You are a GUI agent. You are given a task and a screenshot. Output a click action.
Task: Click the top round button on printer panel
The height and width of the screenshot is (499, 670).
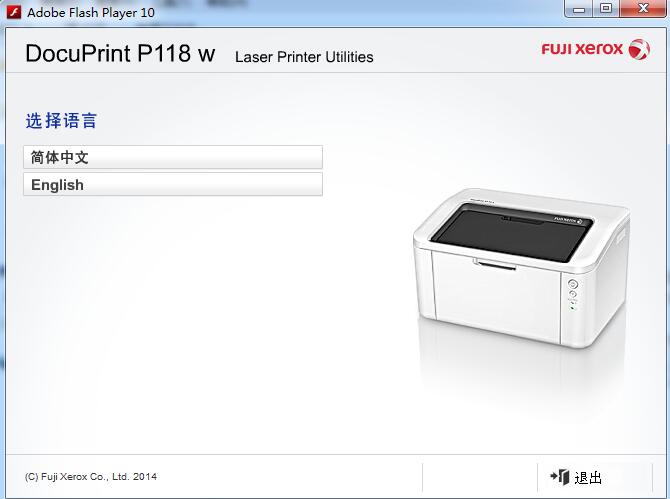[x=573, y=284]
